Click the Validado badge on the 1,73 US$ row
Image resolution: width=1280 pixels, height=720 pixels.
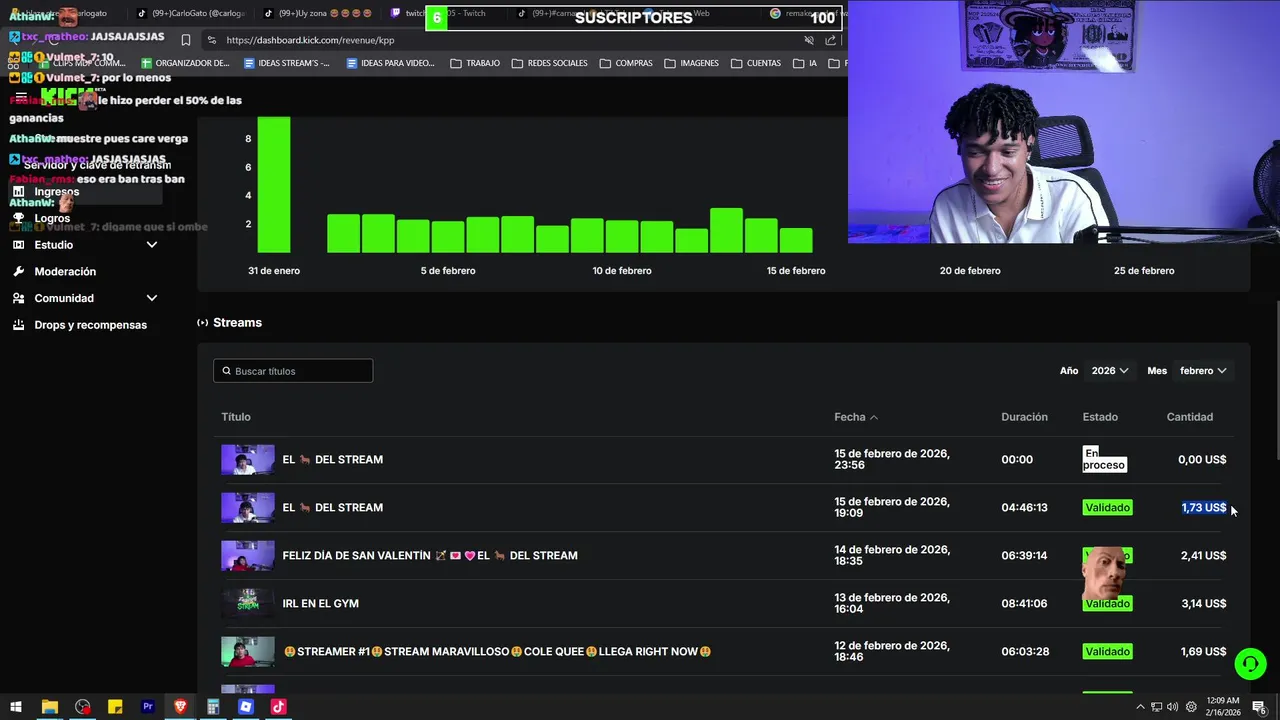coord(1107,508)
